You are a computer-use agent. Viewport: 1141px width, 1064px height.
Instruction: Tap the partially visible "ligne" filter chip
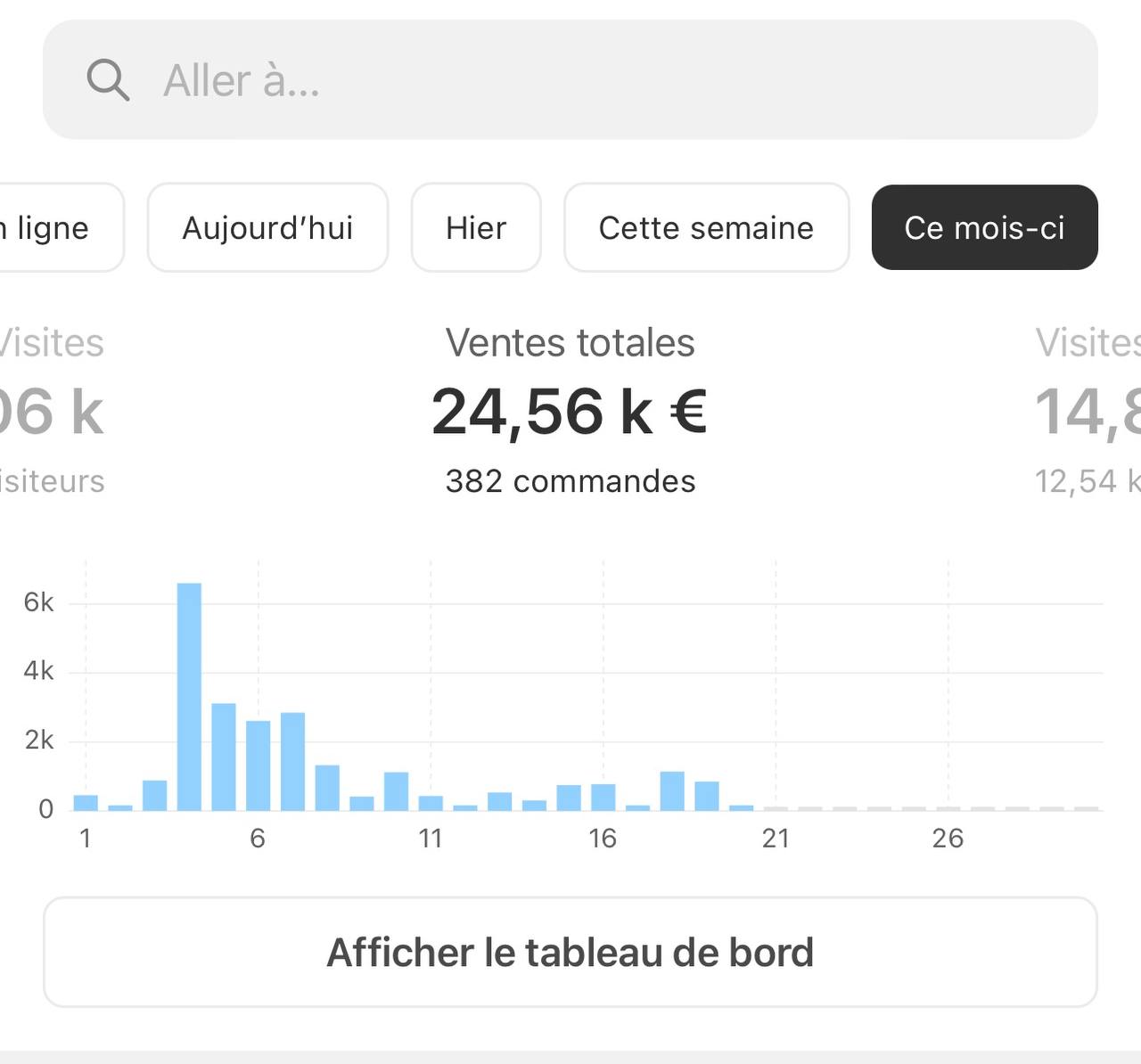pyautogui.click(x=53, y=227)
